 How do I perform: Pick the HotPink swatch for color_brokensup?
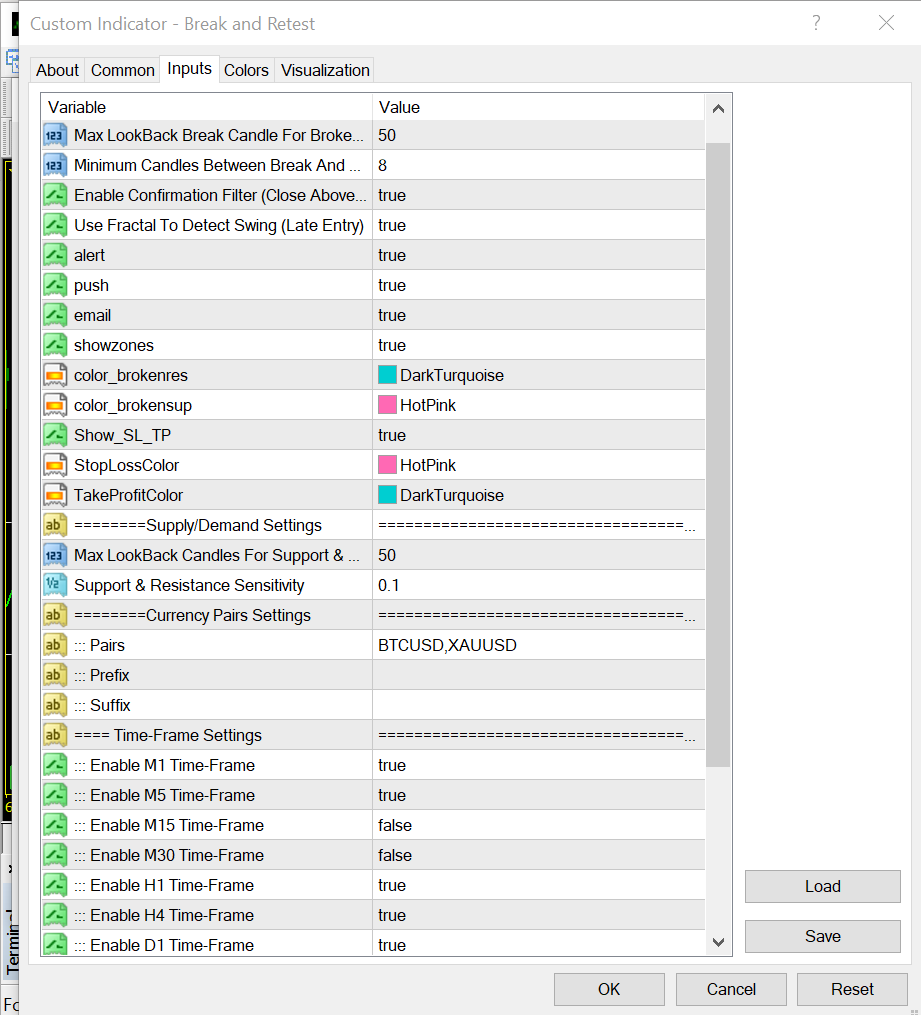[x=387, y=405]
